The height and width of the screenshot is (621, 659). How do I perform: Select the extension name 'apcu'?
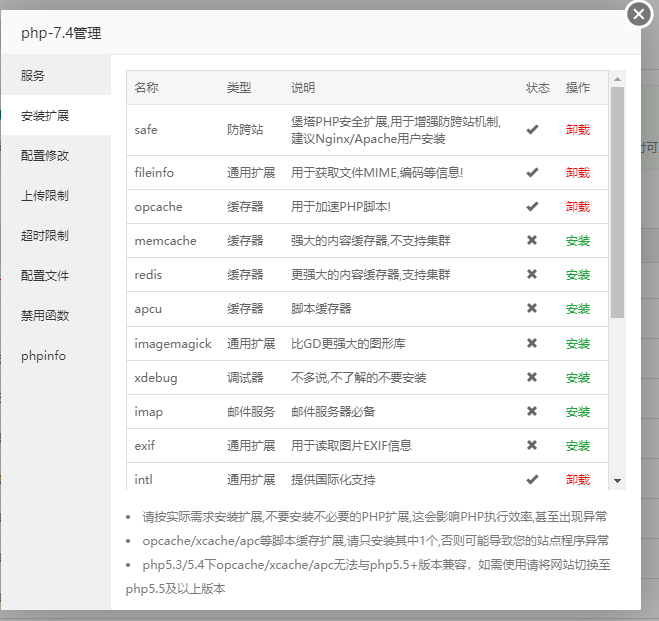[x=148, y=309]
